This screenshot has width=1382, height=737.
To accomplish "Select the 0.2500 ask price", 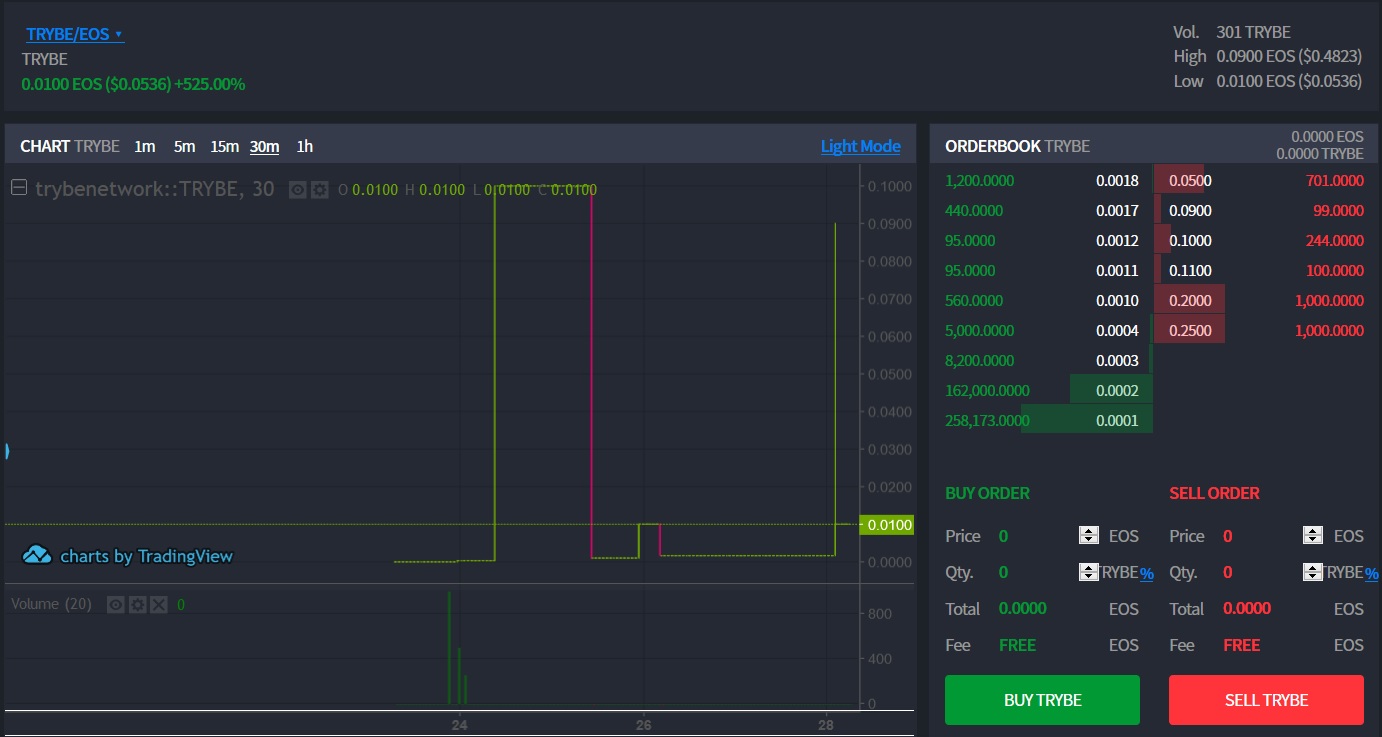I will (x=1190, y=331).
